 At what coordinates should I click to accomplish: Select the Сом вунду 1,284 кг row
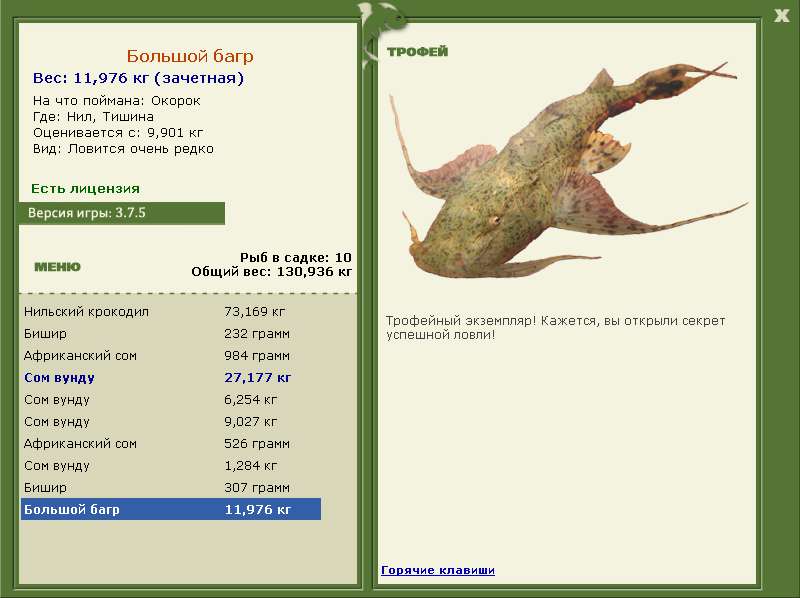pos(171,465)
